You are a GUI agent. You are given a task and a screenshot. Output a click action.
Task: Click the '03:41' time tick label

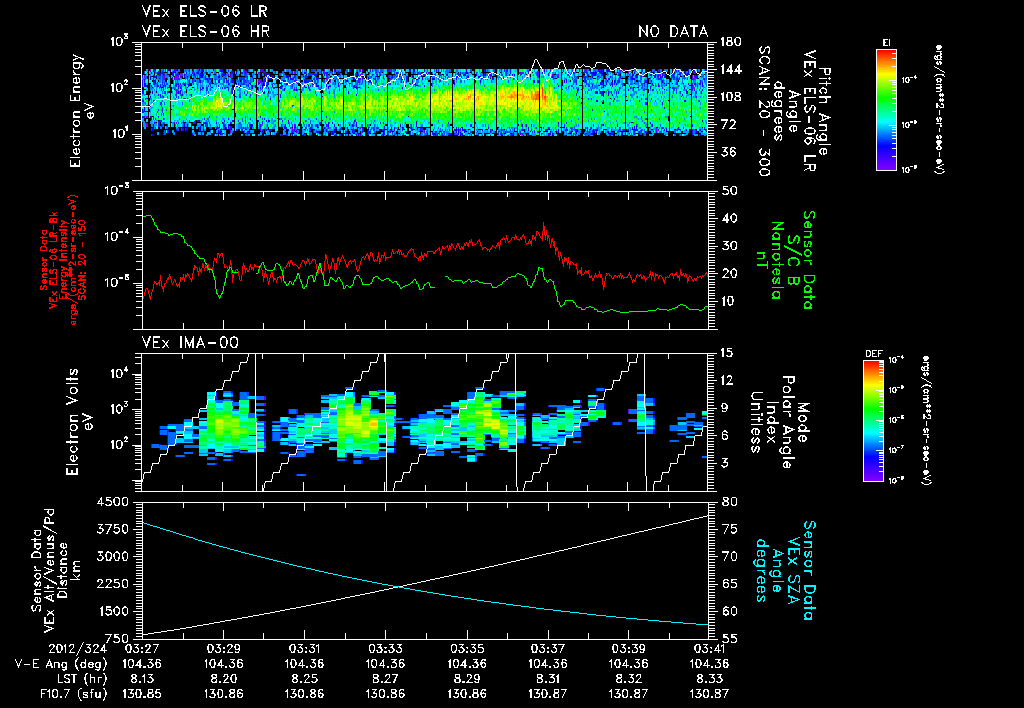(709, 649)
